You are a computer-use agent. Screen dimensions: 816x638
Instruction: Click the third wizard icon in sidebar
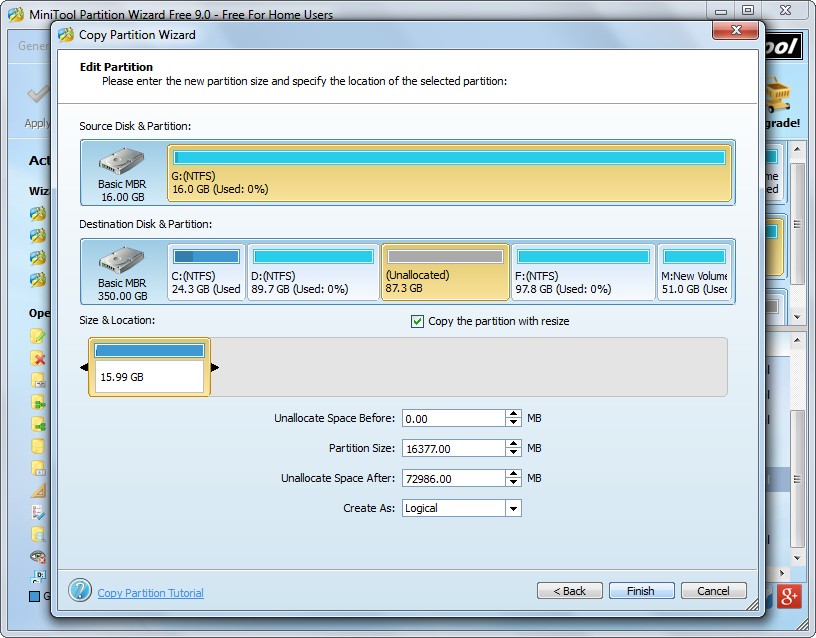point(37,258)
